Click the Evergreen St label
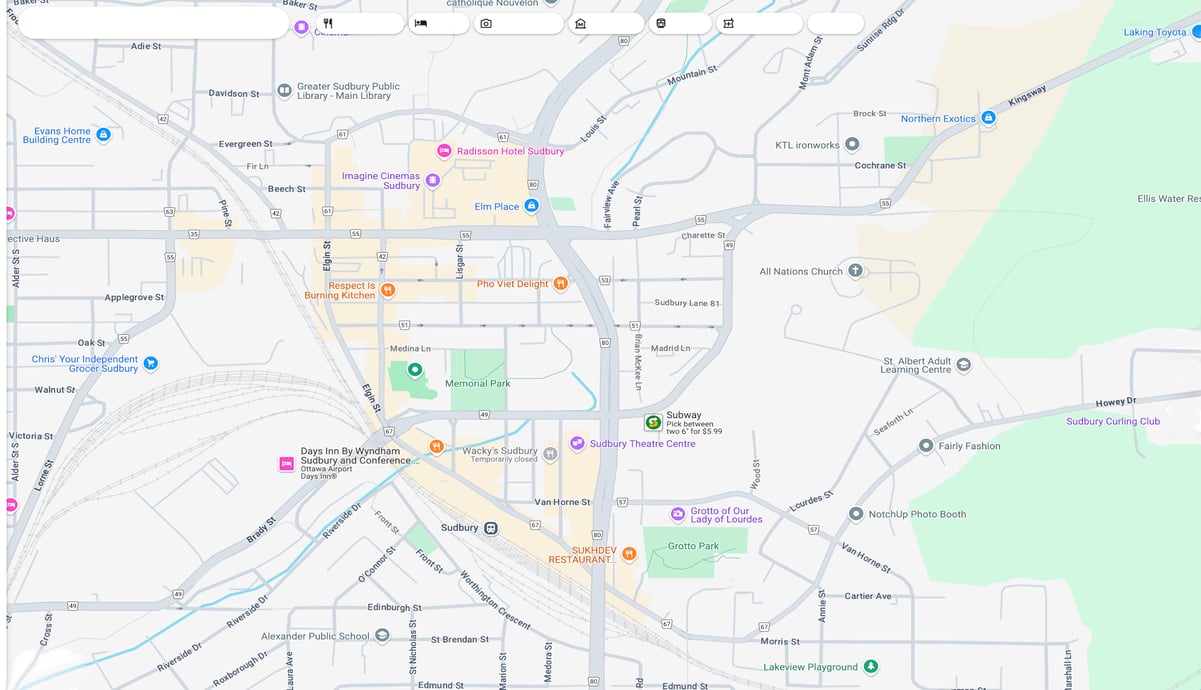Image resolution: width=1201 pixels, height=690 pixels. [x=246, y=144]
